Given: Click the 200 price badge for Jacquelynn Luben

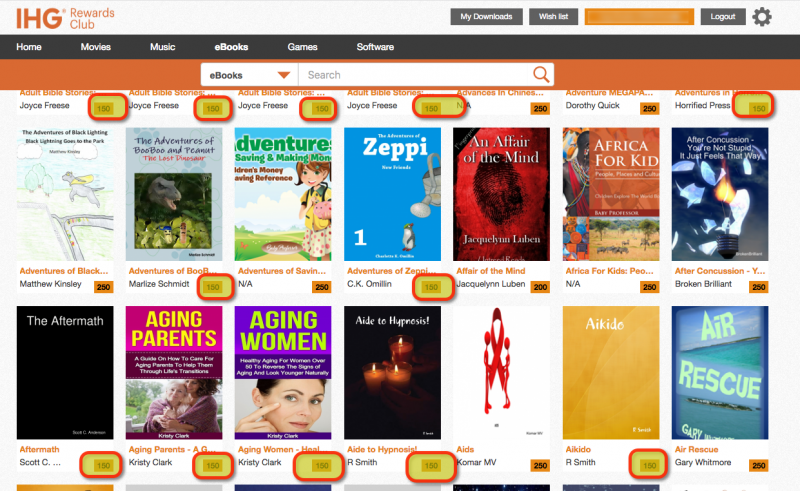Looking at the screenshot, I should click(540, 287).
